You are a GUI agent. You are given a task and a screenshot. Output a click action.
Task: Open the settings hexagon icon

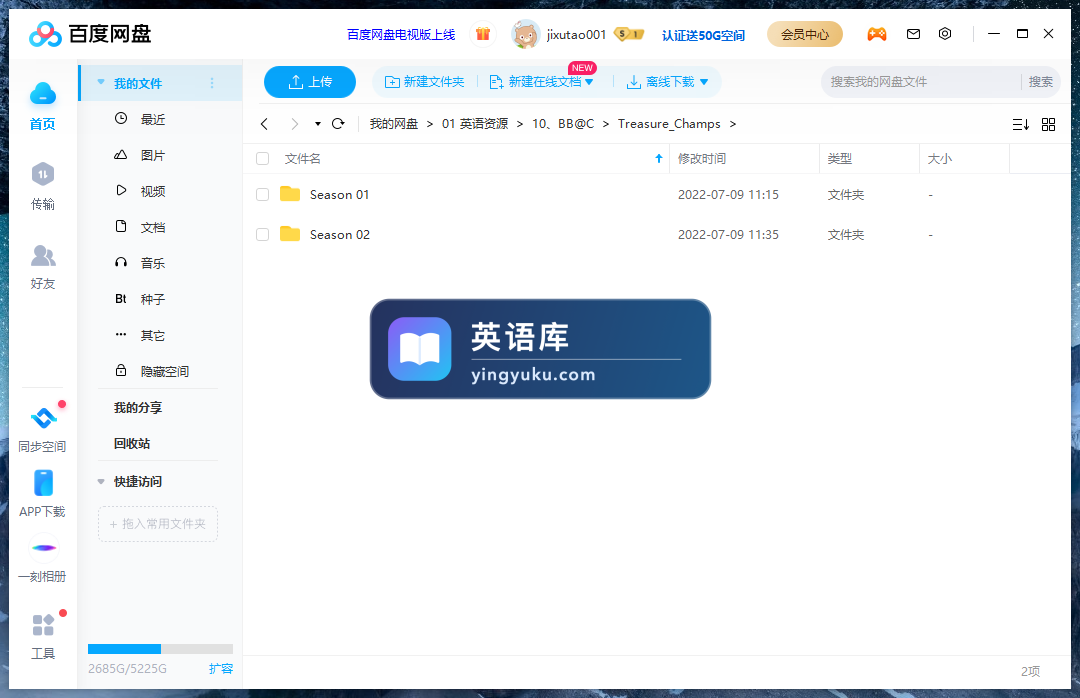(945, 34)
